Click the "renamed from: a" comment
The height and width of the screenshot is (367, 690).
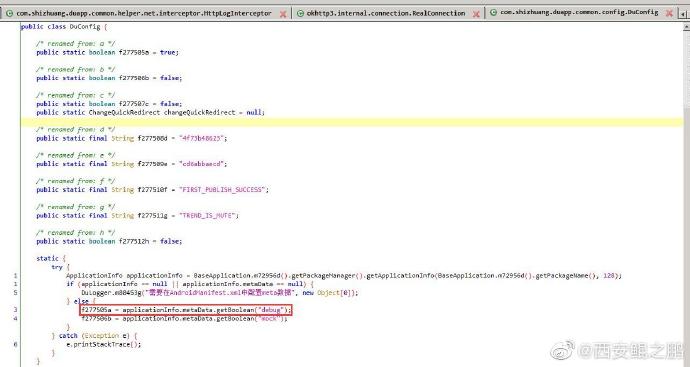click(75, 44)
